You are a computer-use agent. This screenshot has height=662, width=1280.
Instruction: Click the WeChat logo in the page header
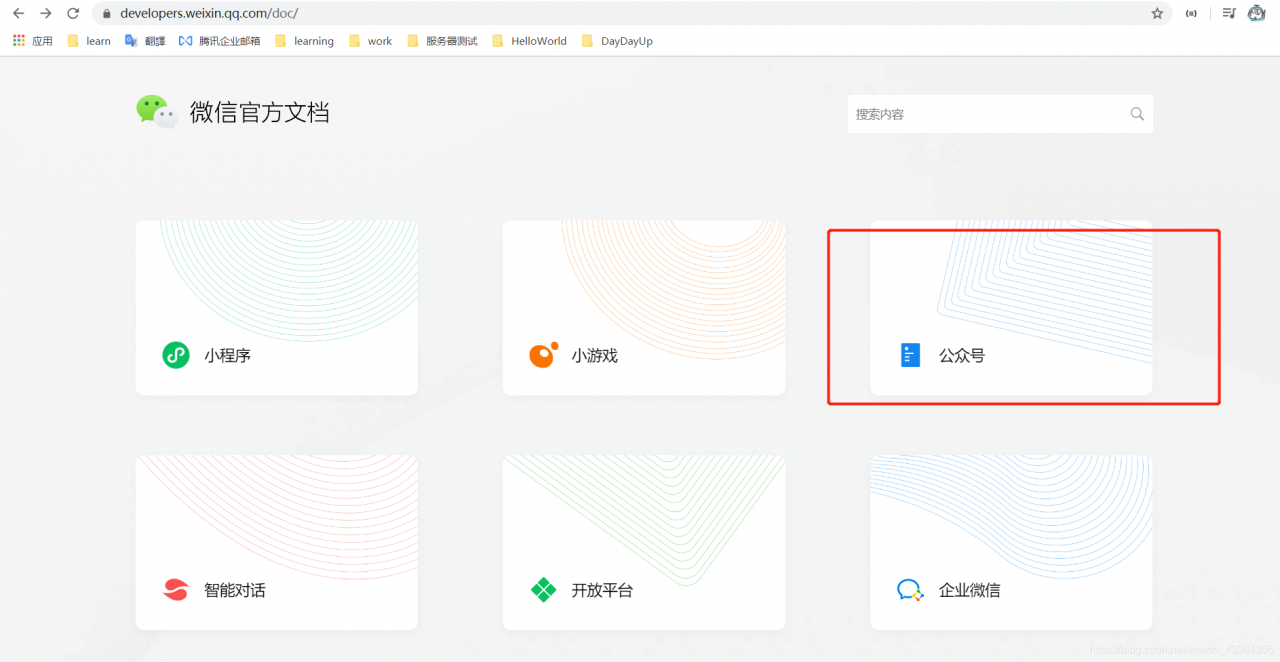pos(155,112)
